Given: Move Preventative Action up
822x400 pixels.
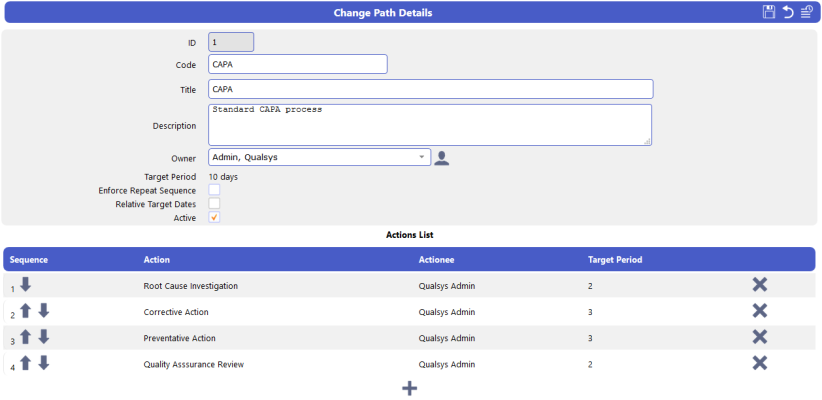Looking at the screenshot, I should (25, 337).
